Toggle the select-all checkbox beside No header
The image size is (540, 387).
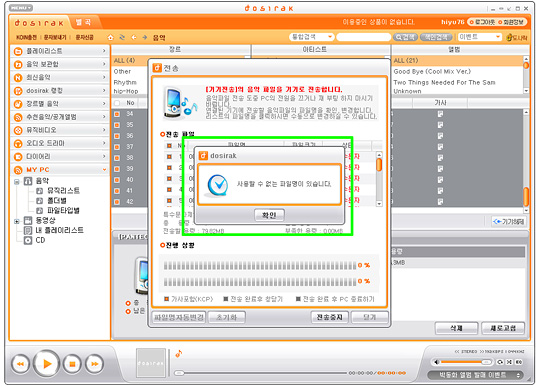[117, 103]
